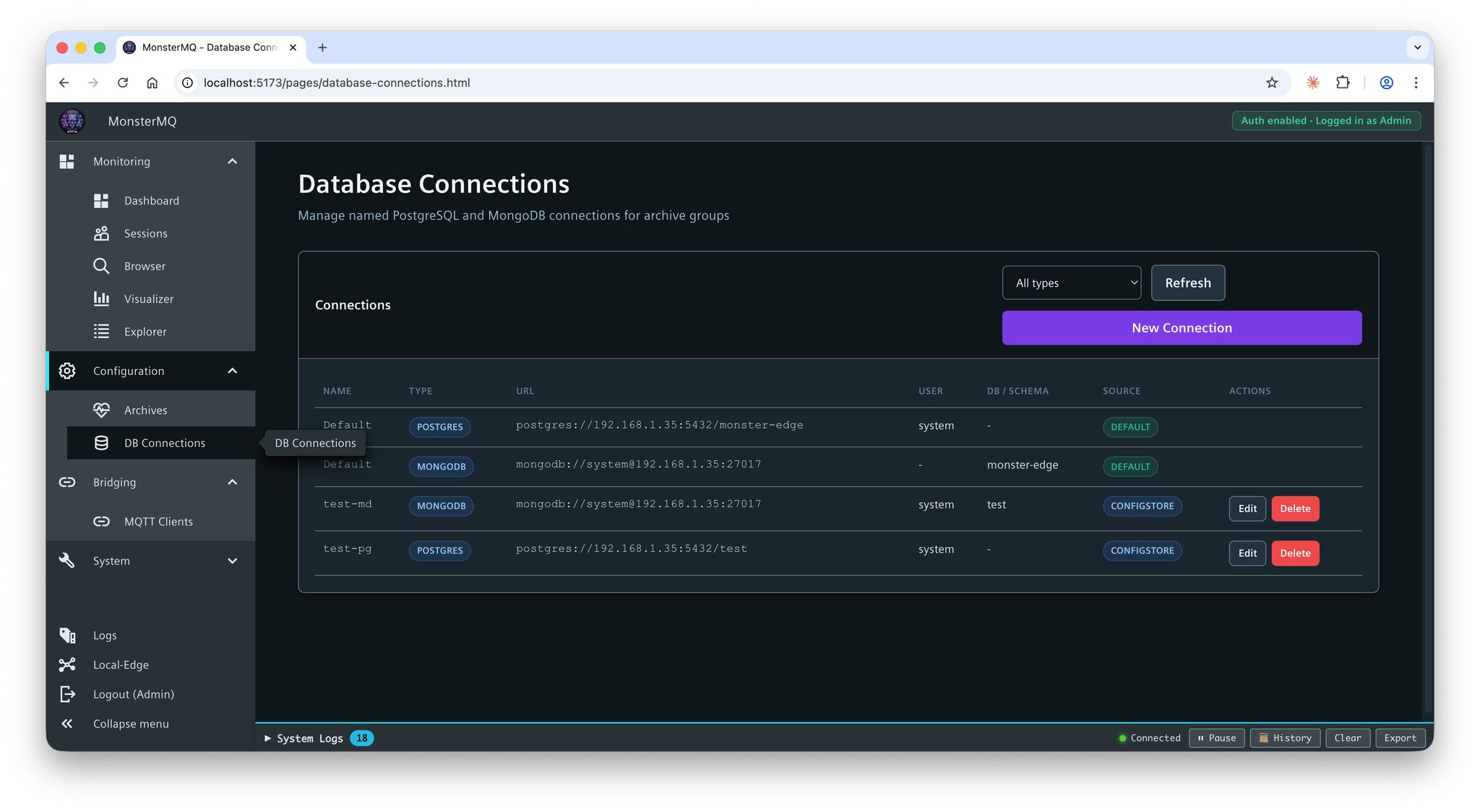The image size is (1480, 812).
Task: Bookmark page with the star icon
Action: click(x=1272, y=82)
